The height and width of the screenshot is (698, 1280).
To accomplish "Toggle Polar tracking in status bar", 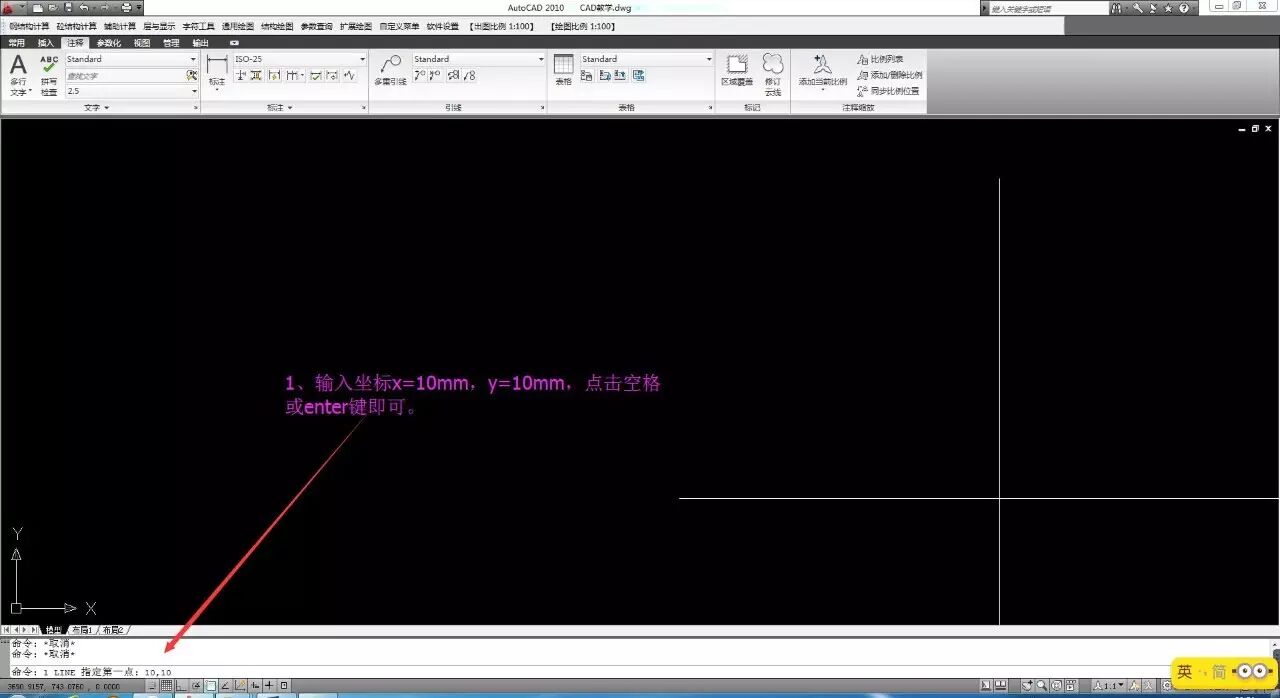I will click(196, 685).
